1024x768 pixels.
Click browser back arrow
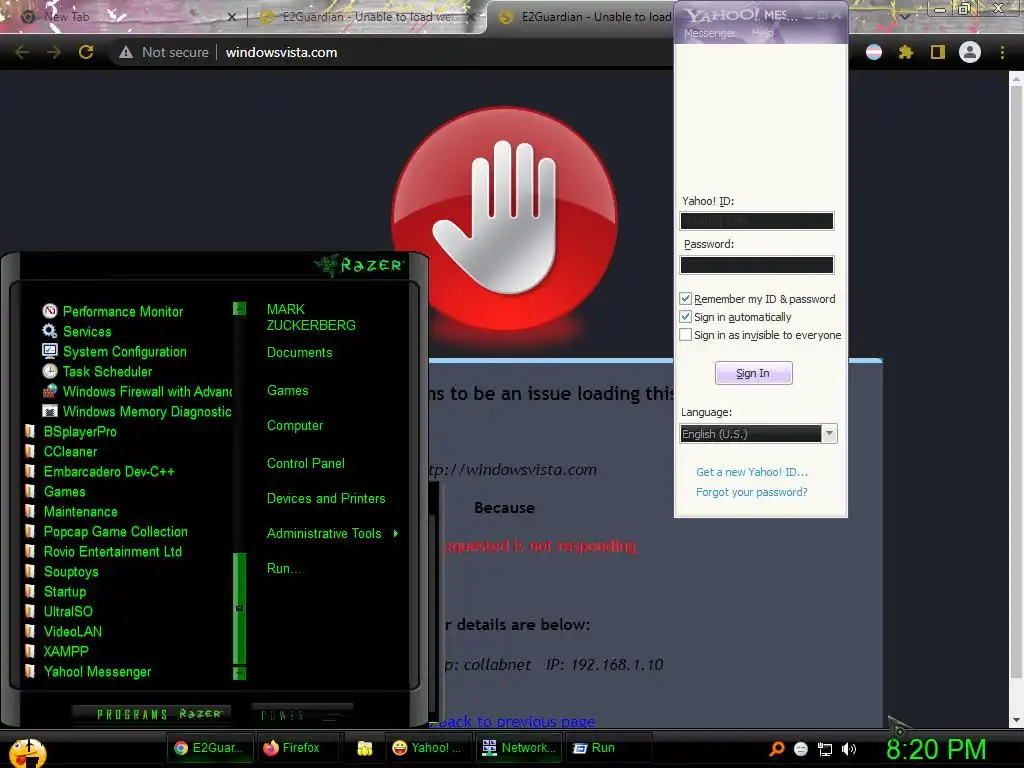coord(22,52)
